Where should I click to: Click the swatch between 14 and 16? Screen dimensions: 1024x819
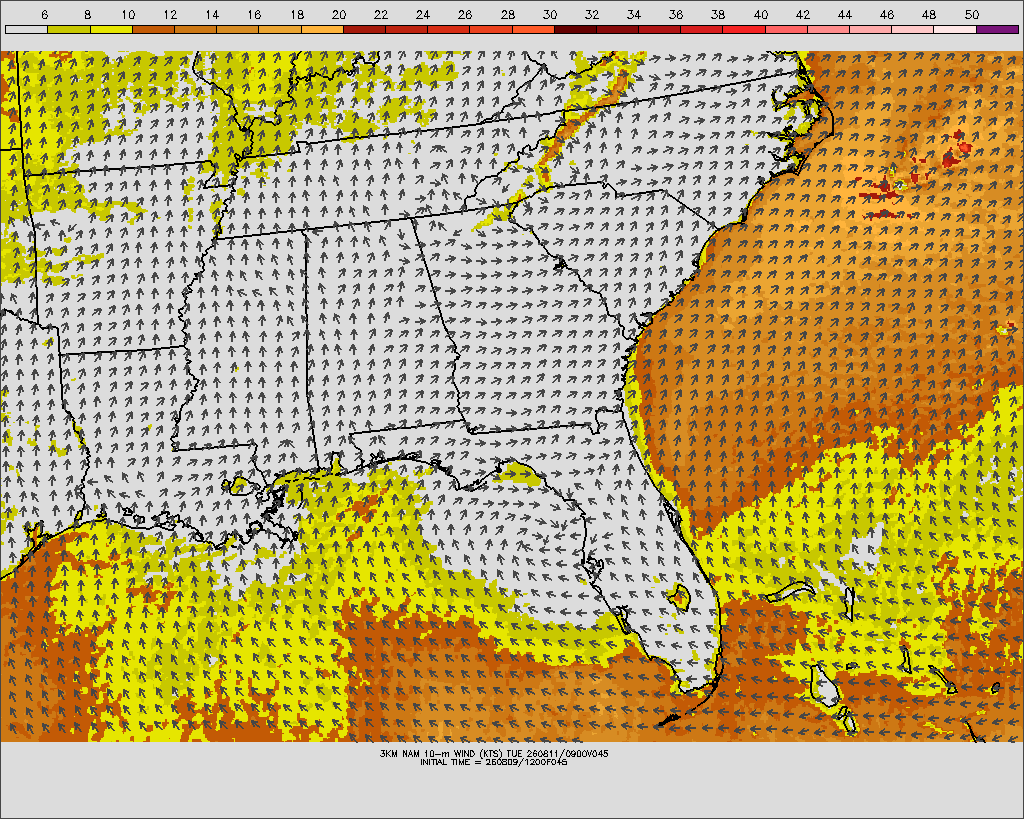[x=238, y=29]
